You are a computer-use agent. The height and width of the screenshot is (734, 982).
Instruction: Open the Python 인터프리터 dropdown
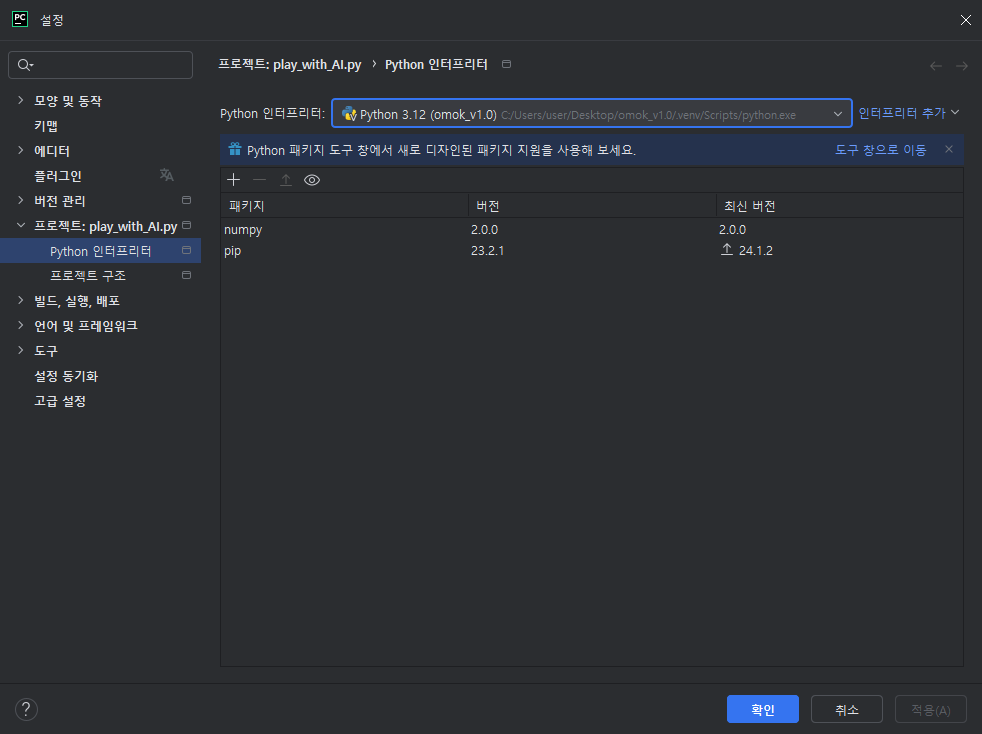point(592,113)
